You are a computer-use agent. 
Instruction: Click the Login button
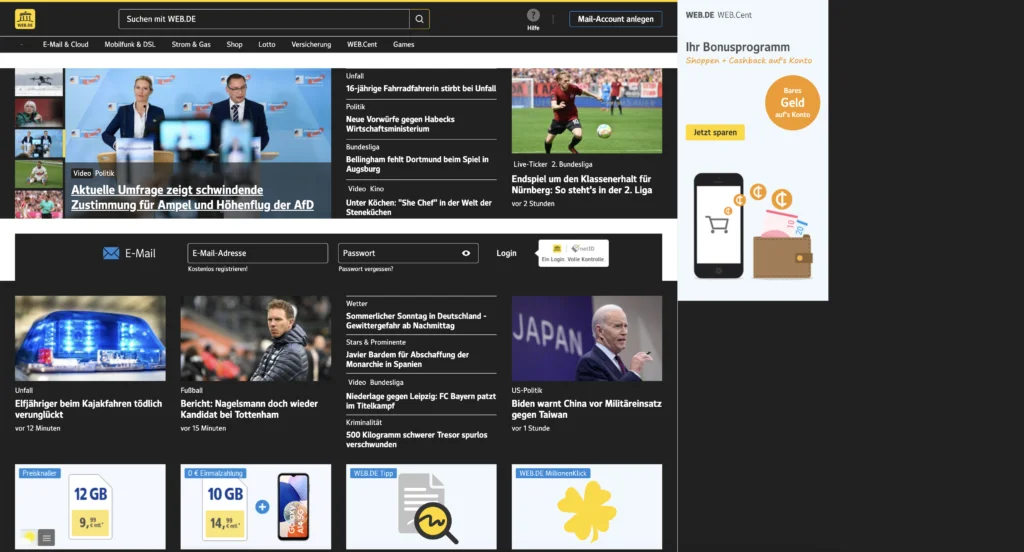click(506, 253)
